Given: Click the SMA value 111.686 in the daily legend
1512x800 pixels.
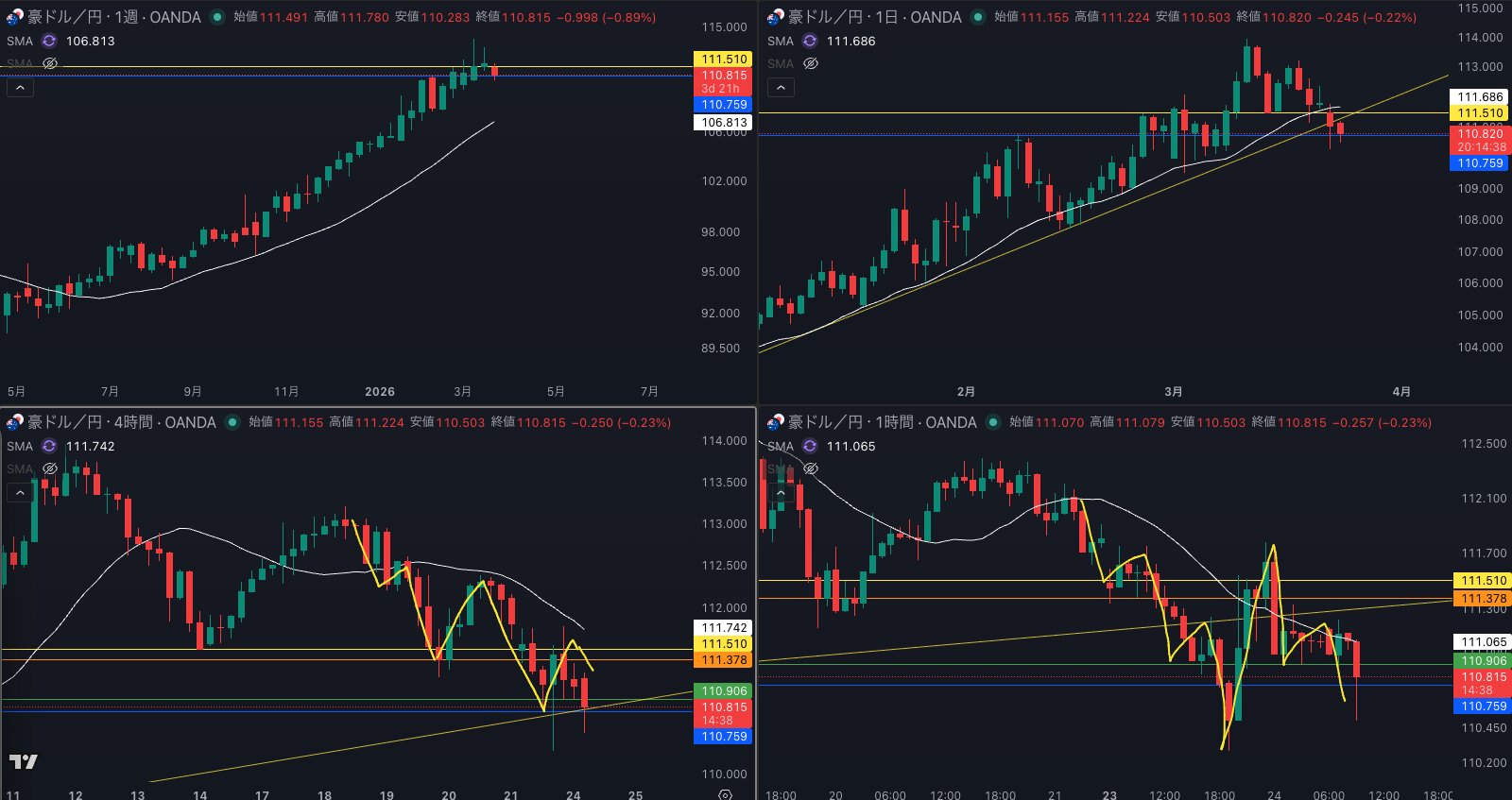Looking at the screenshot, I should [x=851, y=41].
